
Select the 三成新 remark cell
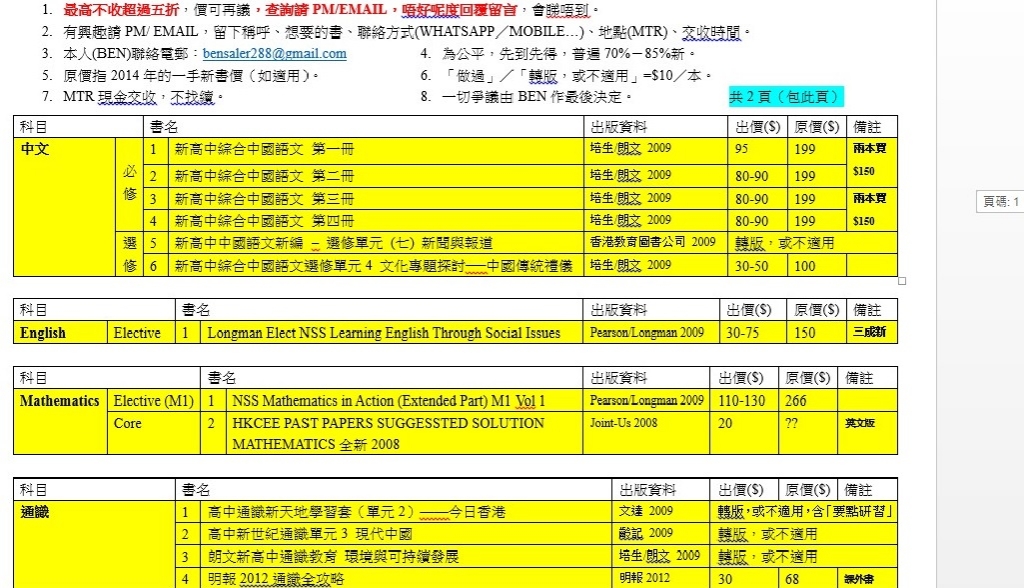(x=869, y=333)
